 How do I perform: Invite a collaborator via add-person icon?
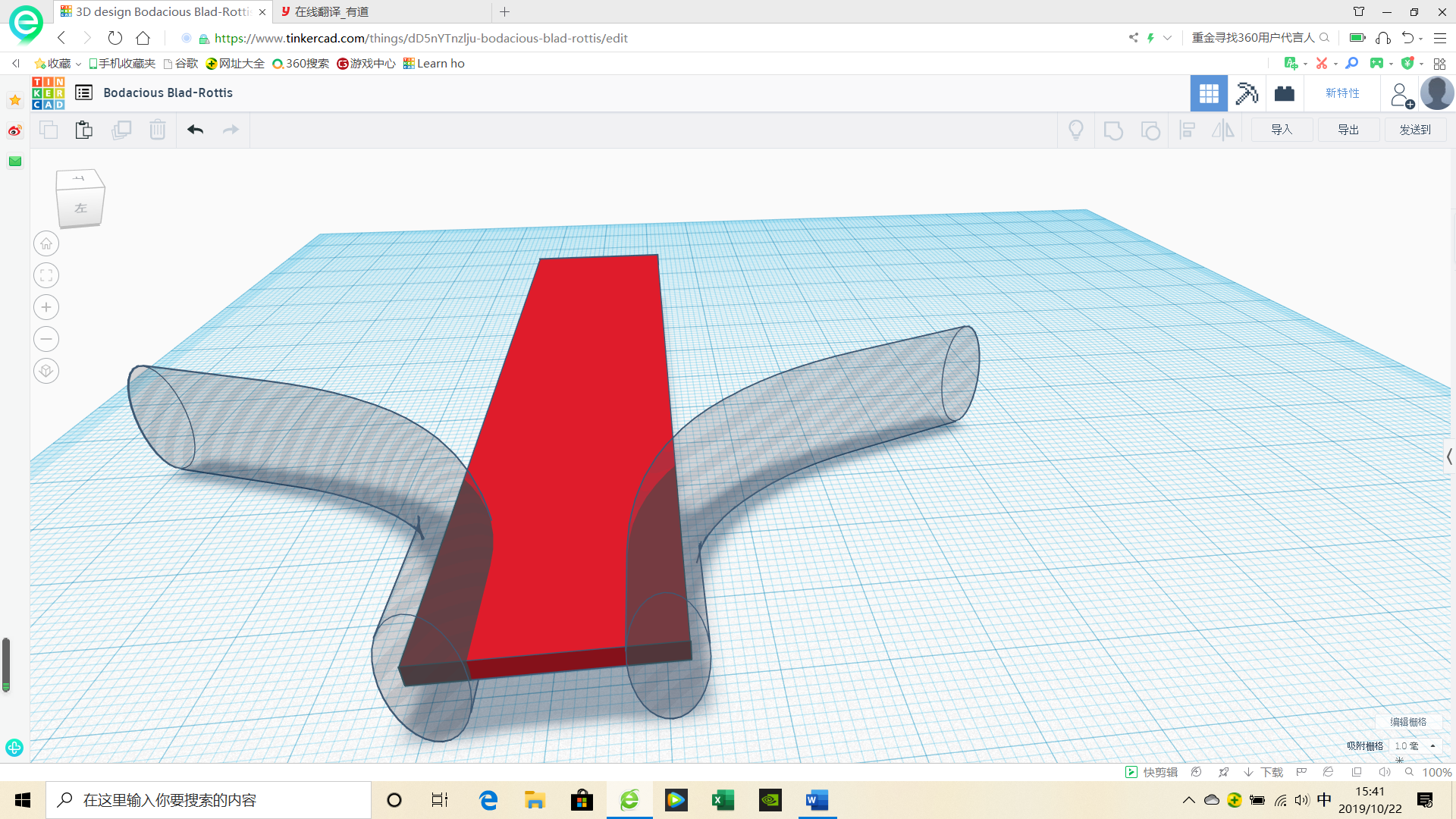[1401, 95]
